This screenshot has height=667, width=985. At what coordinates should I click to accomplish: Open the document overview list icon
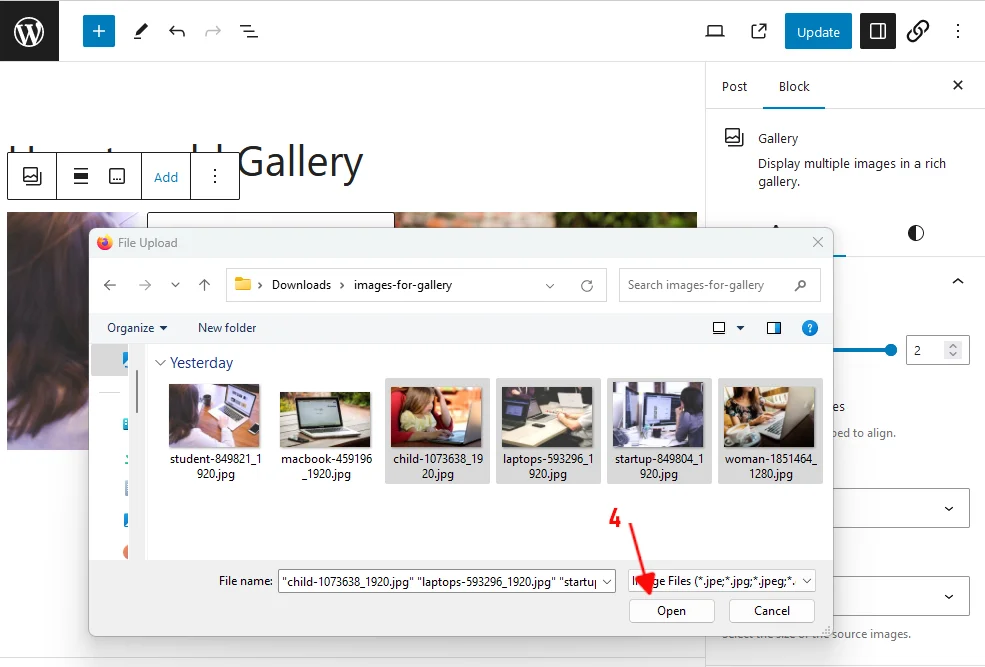249,31
